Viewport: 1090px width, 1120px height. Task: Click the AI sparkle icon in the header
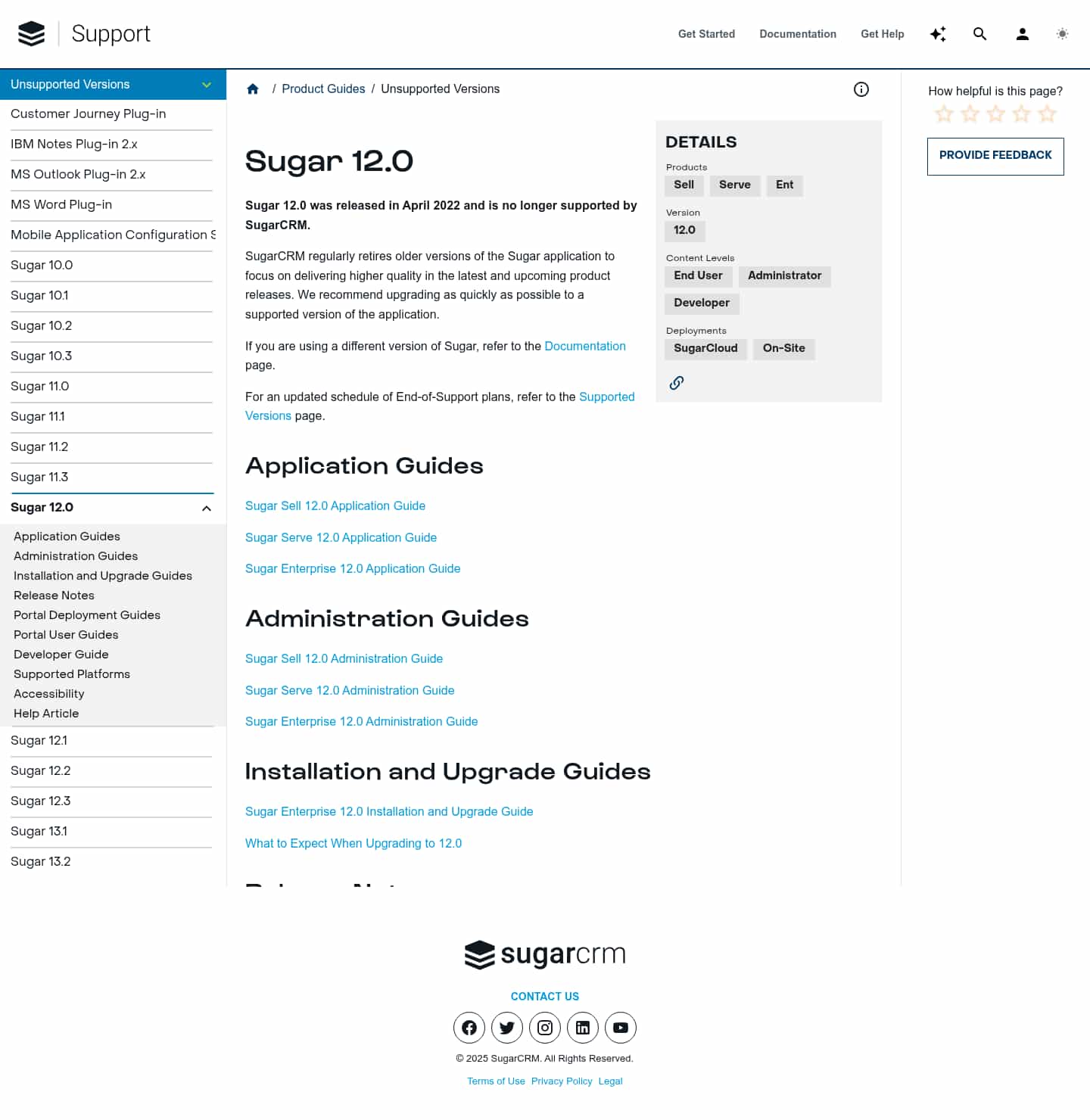[938, 34]
